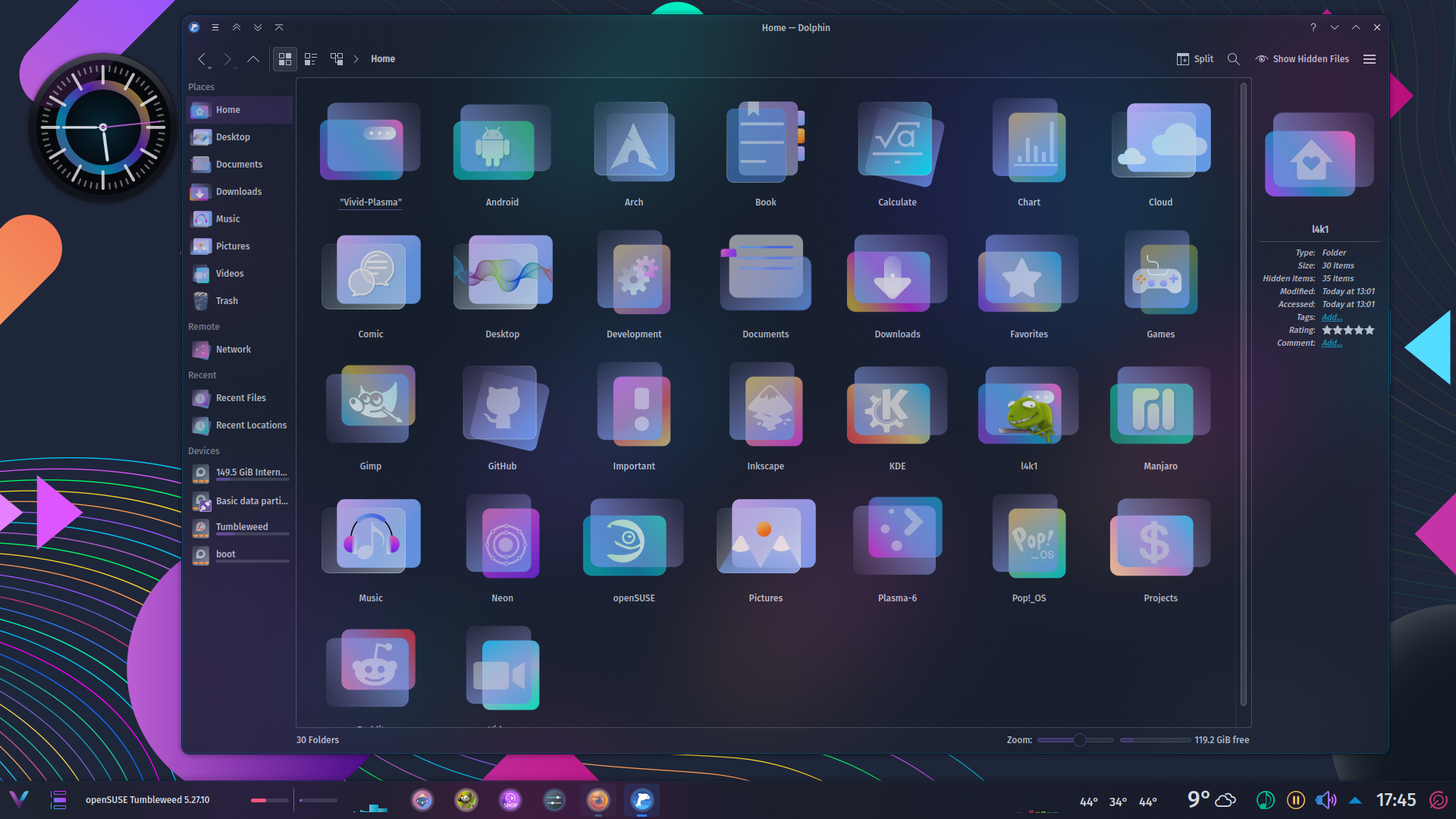Screen dimensions: 1456x819
Task: Open the Plasma-6 folder
Action: point(897,551)
